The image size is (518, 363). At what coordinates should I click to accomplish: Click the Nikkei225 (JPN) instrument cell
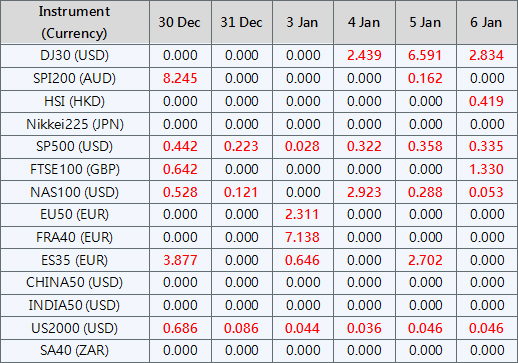tap(75, 124)
